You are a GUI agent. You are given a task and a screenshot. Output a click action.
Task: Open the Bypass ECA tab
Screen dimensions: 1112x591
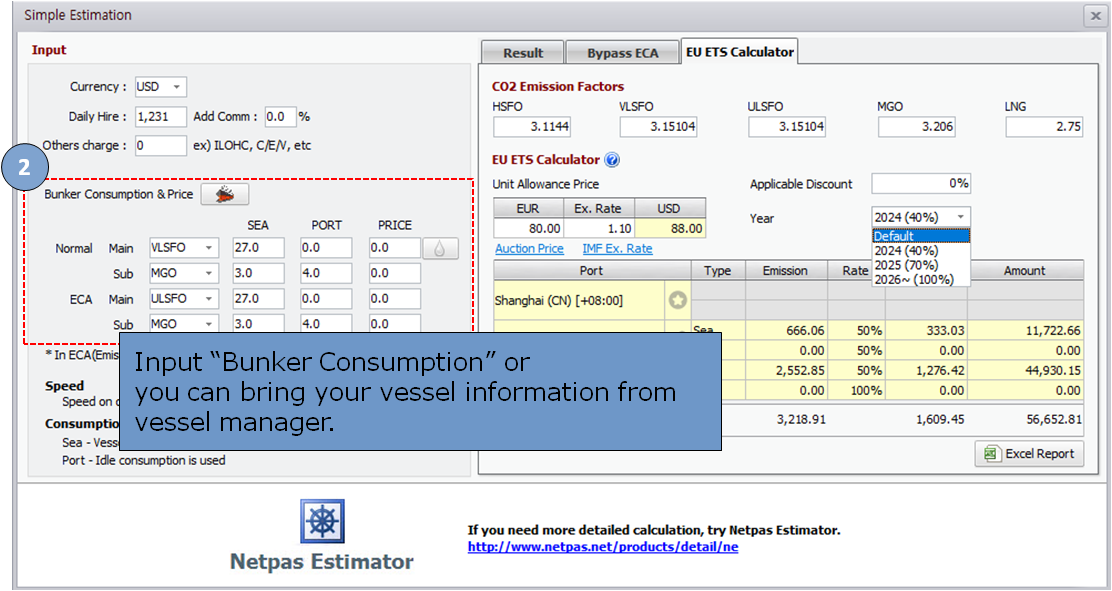622,53
